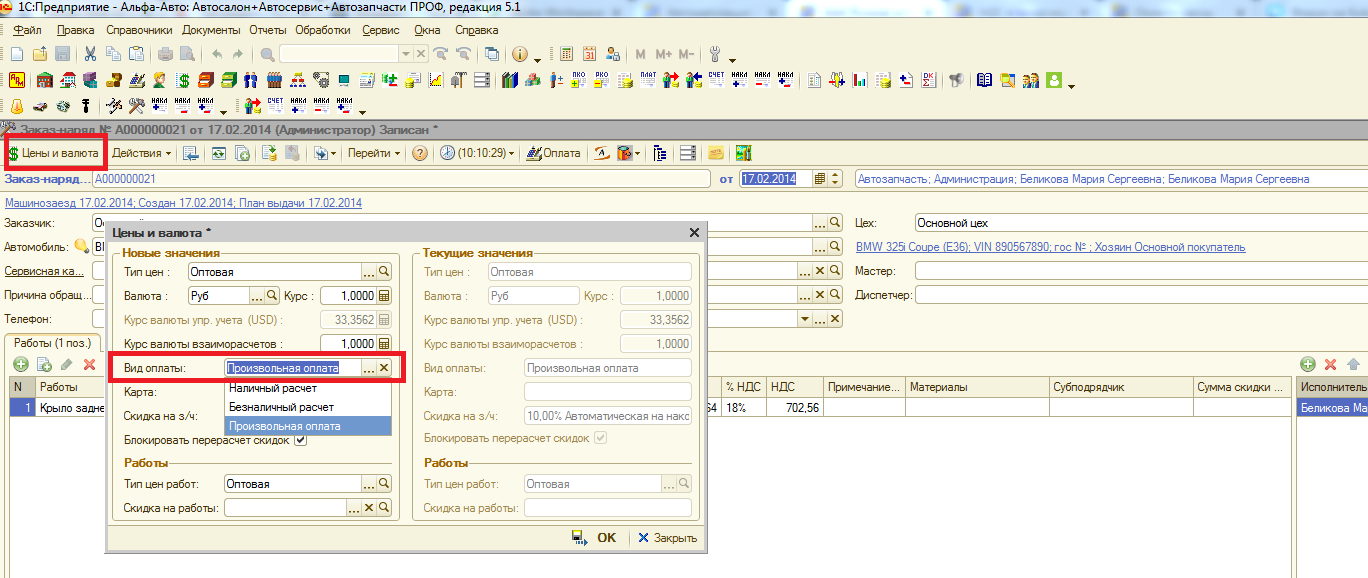The width and height of the screenshot is (1368, 578).
Task: Click the wrench tools icon in main toolbar
Action: click(715, 54)
